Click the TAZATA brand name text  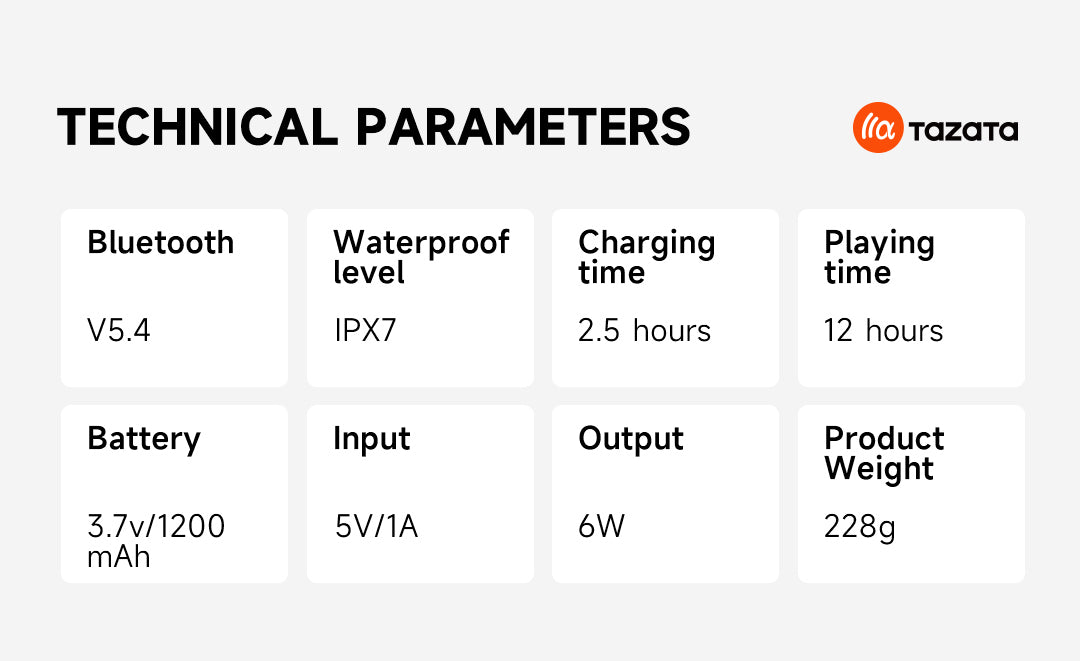(x=963, y=130)
